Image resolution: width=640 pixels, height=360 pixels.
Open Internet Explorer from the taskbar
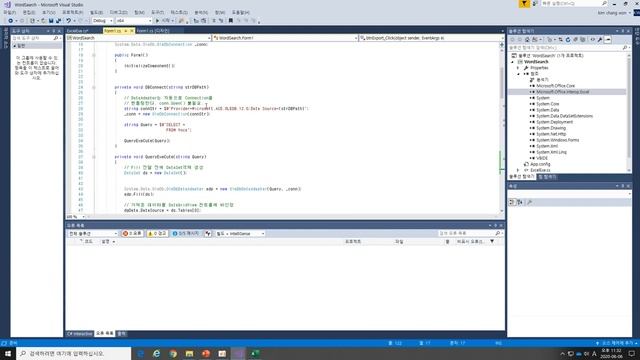156,353
